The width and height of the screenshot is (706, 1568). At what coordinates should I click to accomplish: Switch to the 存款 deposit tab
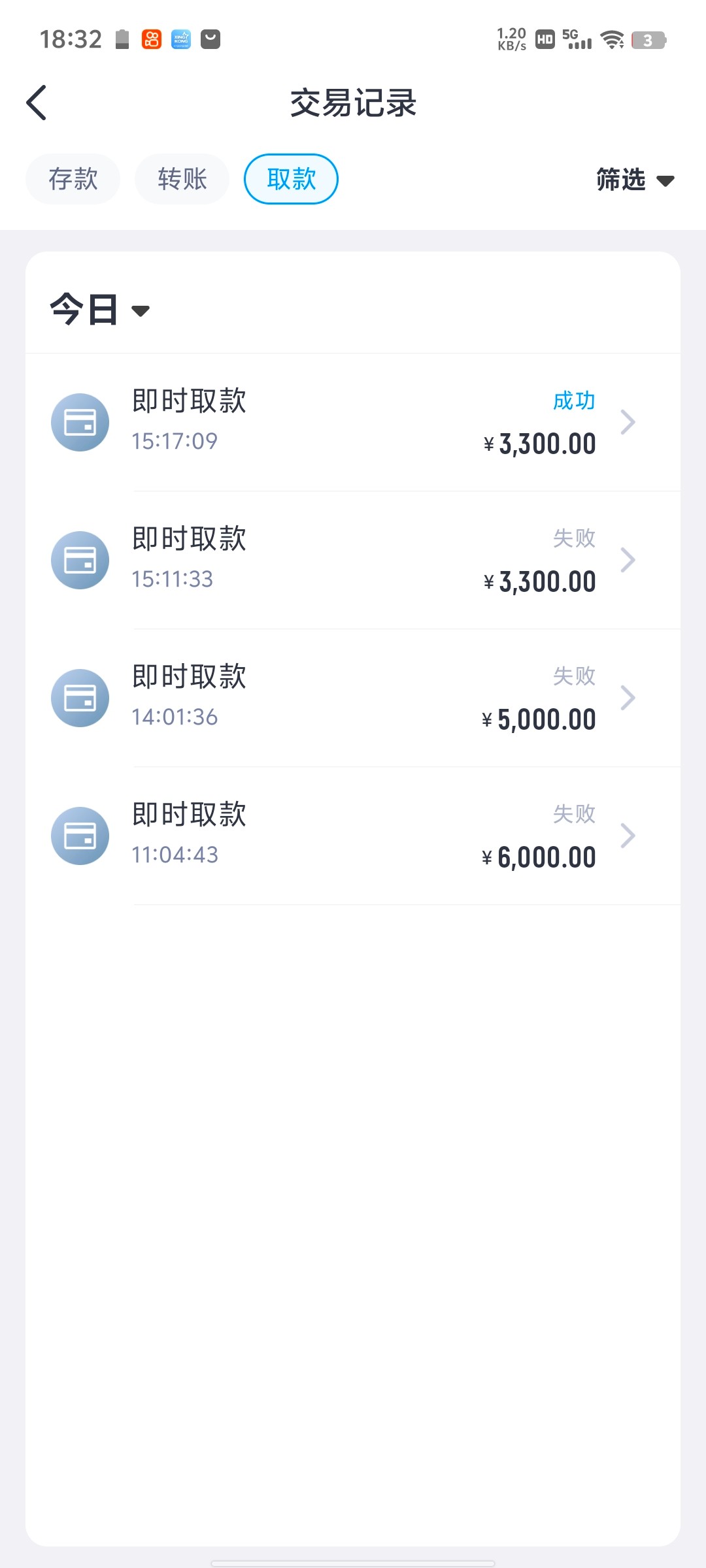tap(73, 179)
